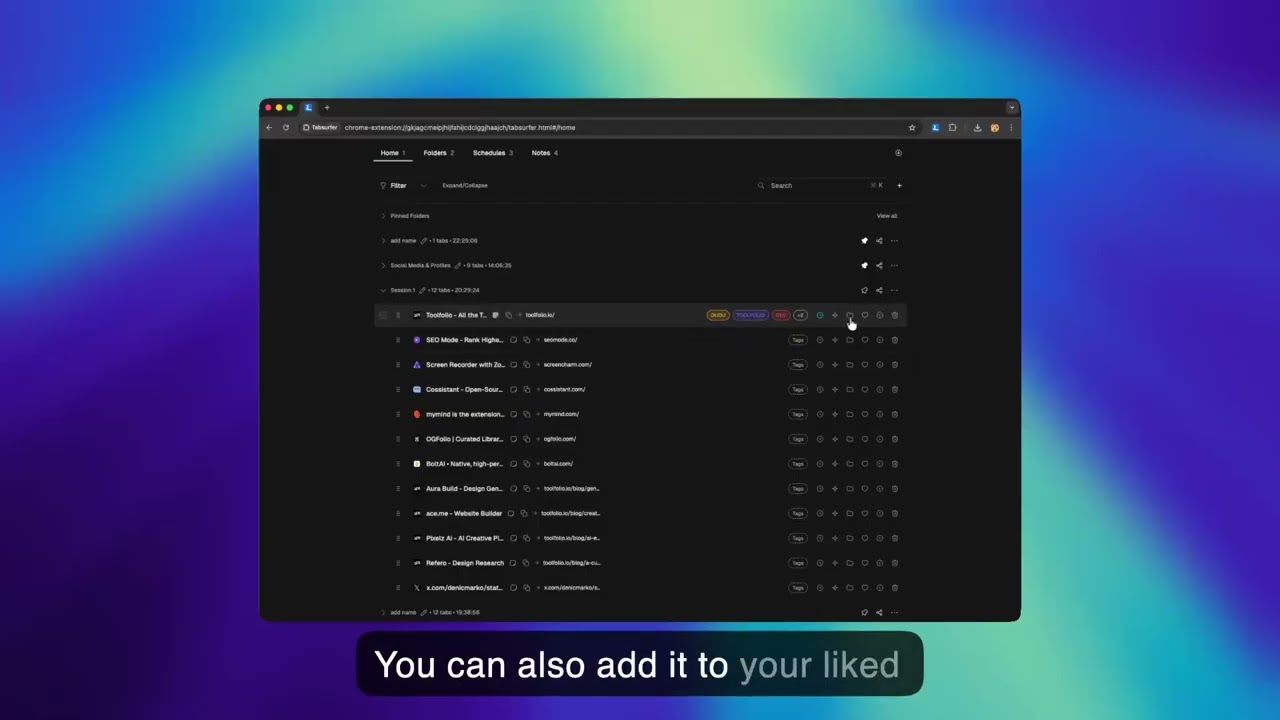Open the toolfolio.io/ link
This screenshot has height=720, width=1280.
click(x=540, y=315)
